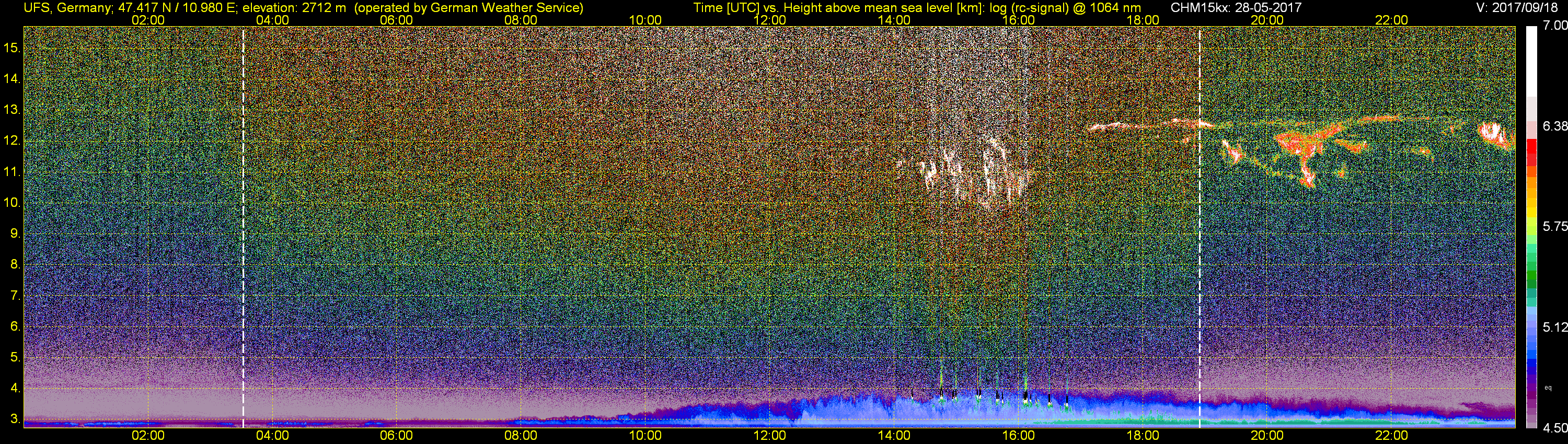
Task: Click the '4.' km height axis label
Action: [15, 388]
